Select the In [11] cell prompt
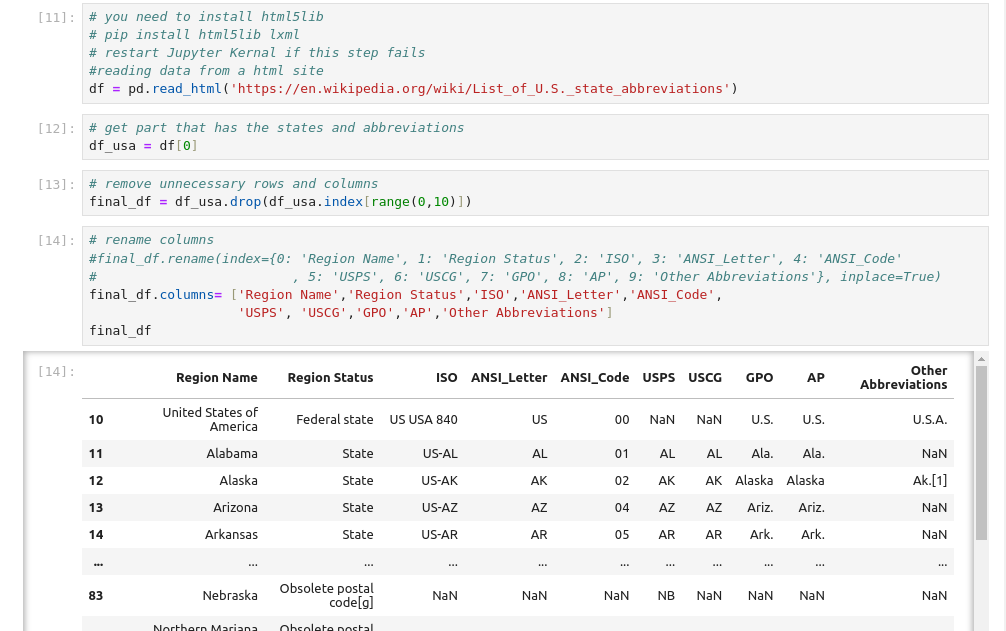 point(56,17)
